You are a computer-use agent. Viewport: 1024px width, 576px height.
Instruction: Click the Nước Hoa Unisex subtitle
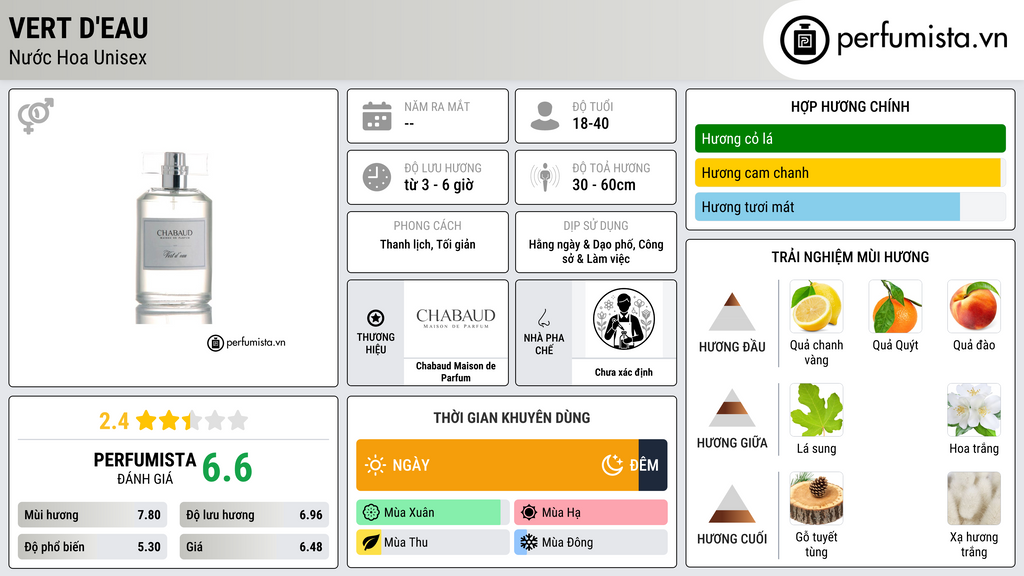(x=78, y=57)
